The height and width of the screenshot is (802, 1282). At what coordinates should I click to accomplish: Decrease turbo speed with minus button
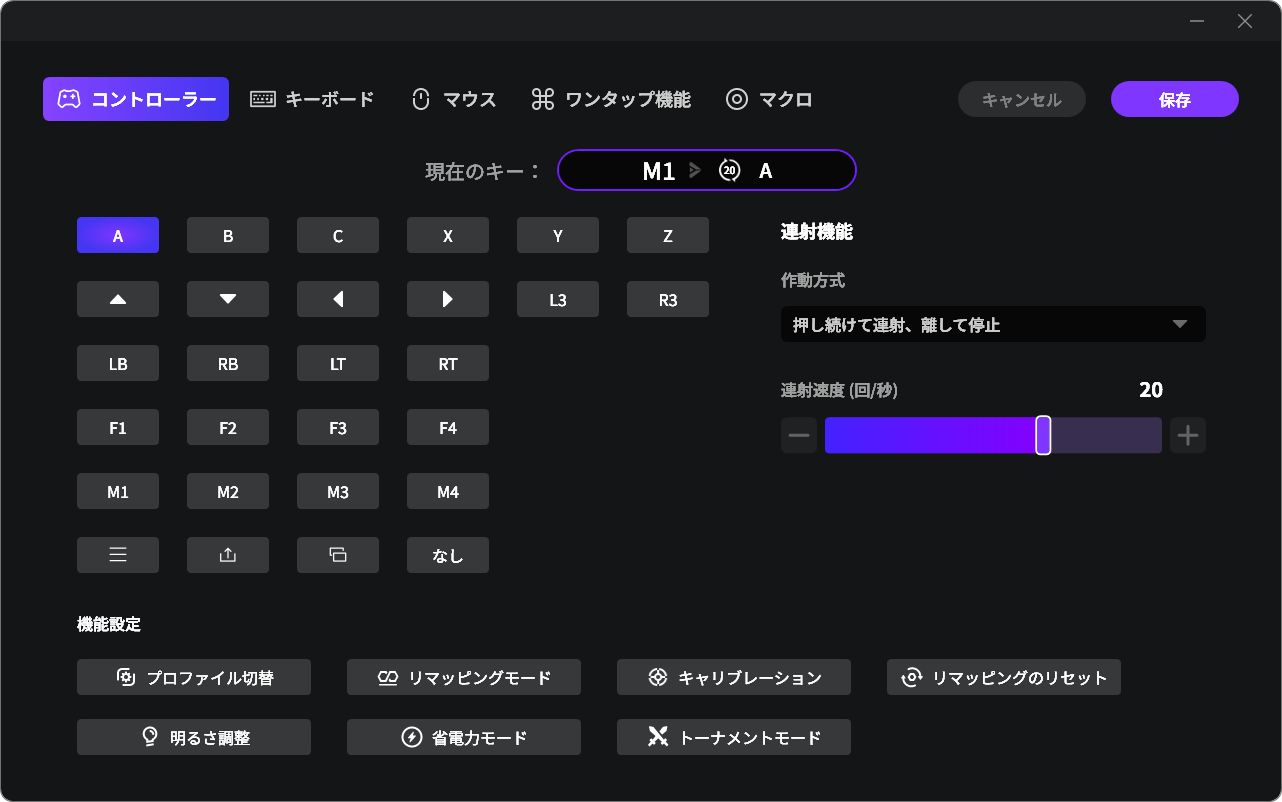(x=799, y=436)
